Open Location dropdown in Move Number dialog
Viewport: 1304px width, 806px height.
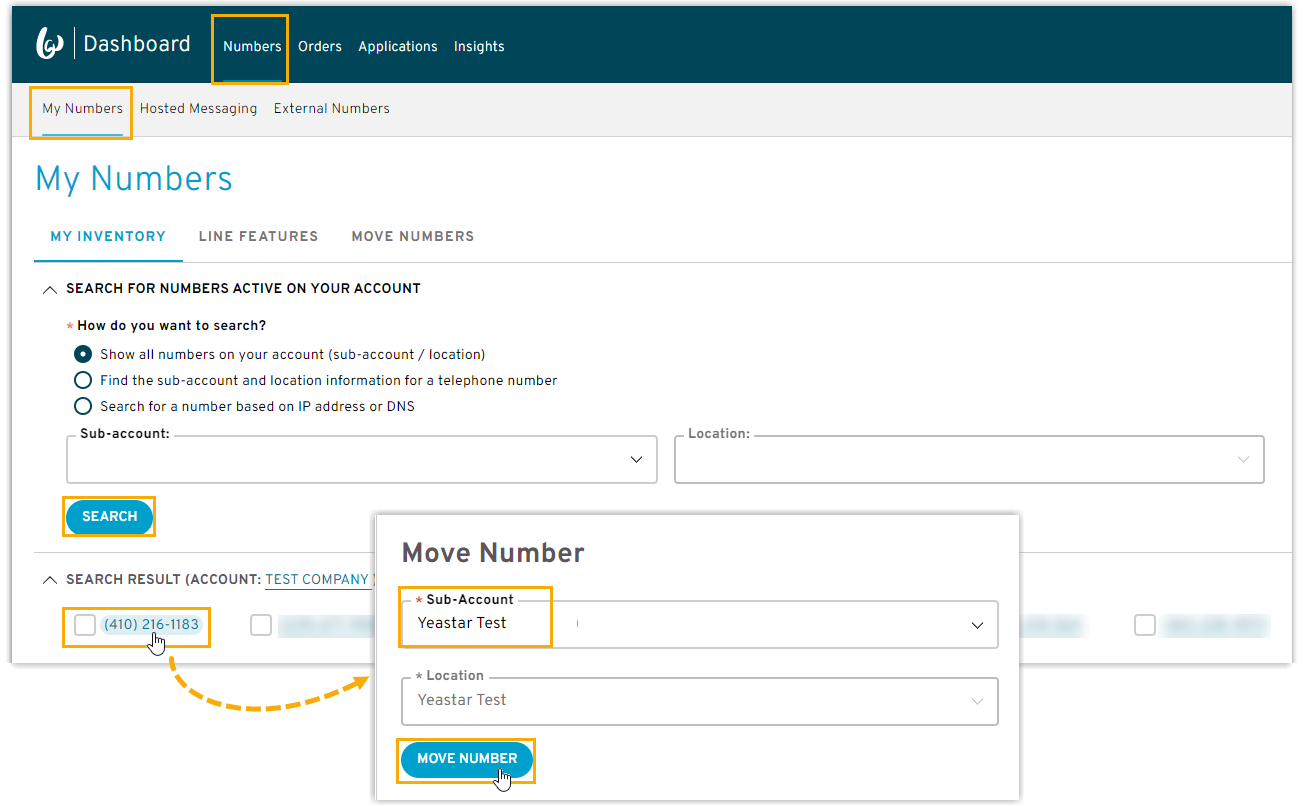tap(700, 701)
